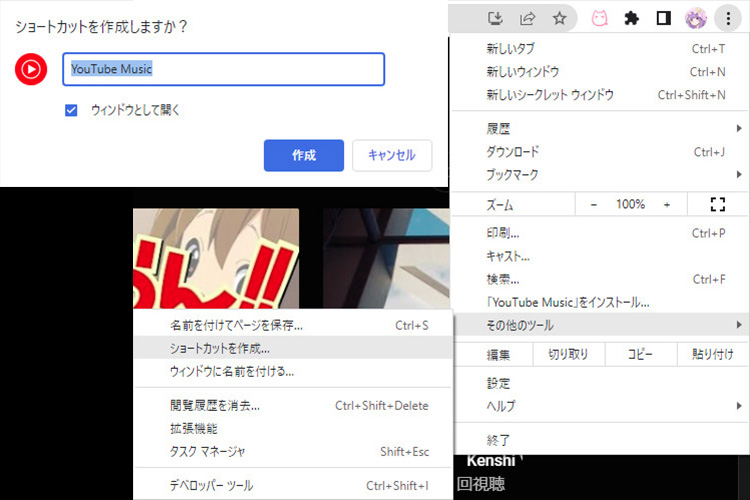
Task: Click コピー in the edit row
Action: 640,354
